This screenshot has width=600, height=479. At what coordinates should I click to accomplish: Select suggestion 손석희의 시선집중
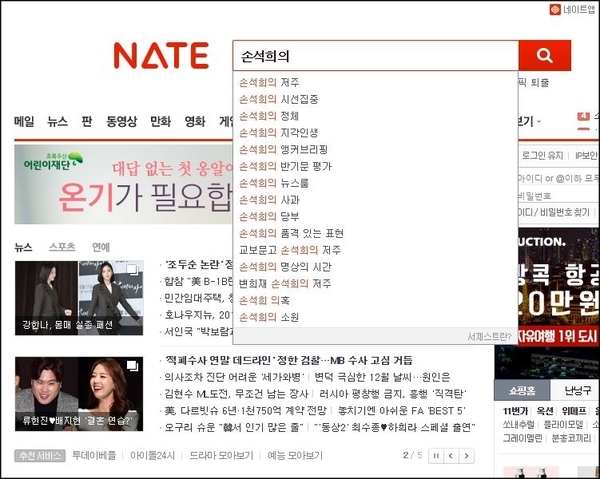pyautogui.click(x=279, y=99)
